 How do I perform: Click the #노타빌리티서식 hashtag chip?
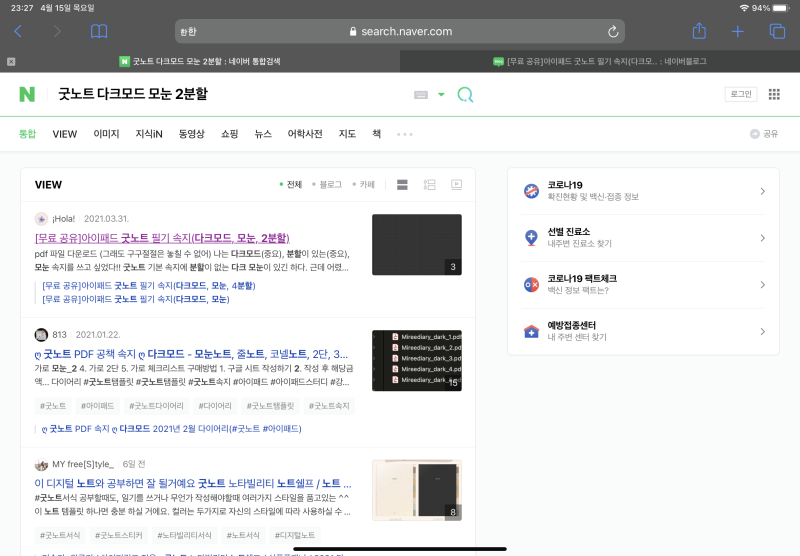[184, 535]
